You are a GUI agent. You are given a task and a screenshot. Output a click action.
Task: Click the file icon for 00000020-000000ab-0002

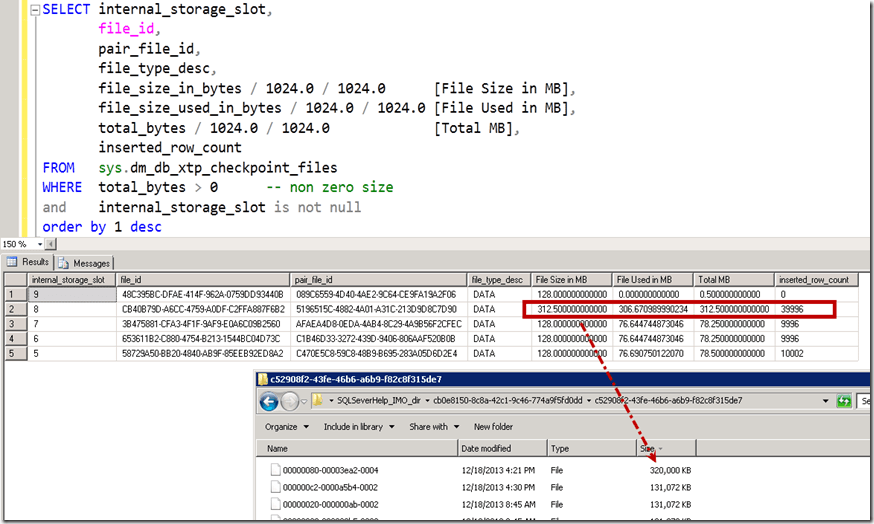click(275, 505)
